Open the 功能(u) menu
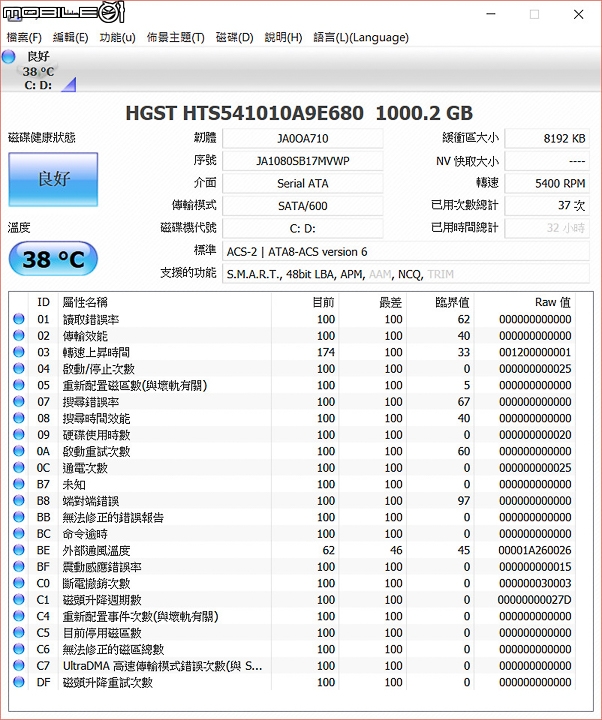The image size is (602, 720). tap(118, 38)
